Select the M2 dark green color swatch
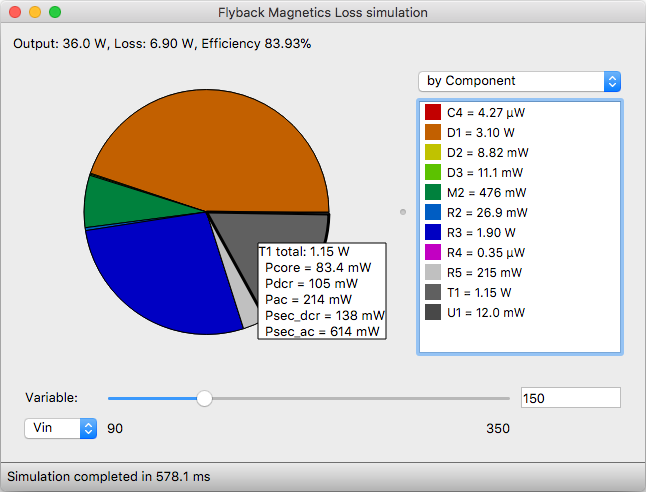This screenshot has height=492, width=646. (x=433, y=192)
